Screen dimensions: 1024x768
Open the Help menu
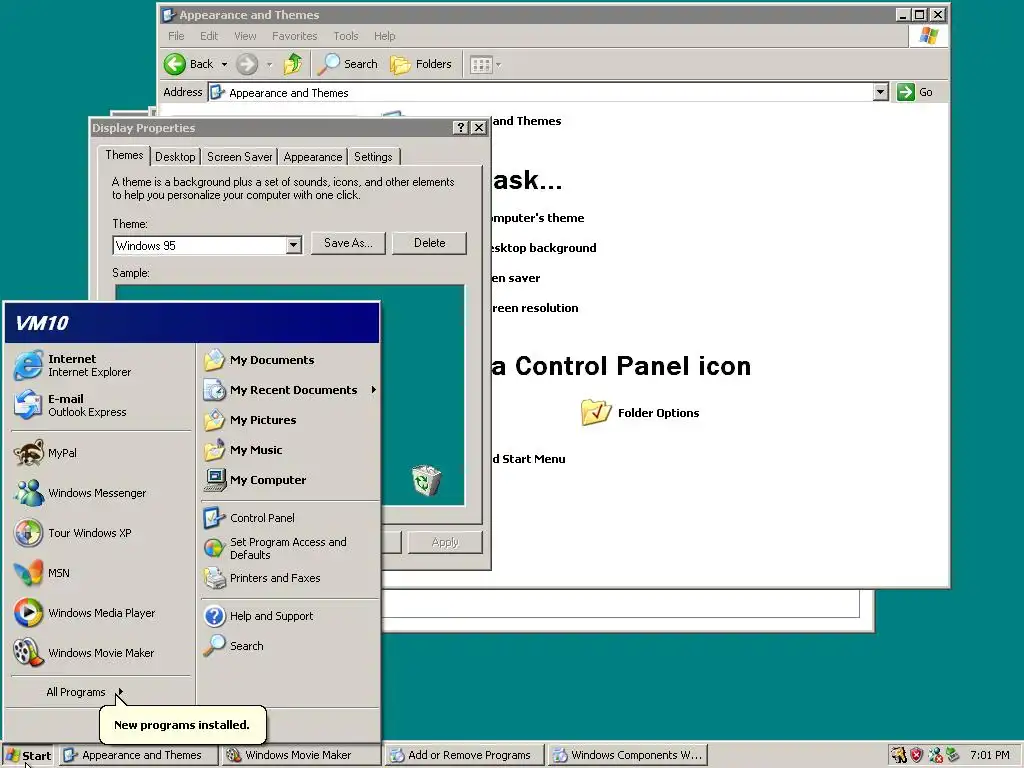click(385, 36)
